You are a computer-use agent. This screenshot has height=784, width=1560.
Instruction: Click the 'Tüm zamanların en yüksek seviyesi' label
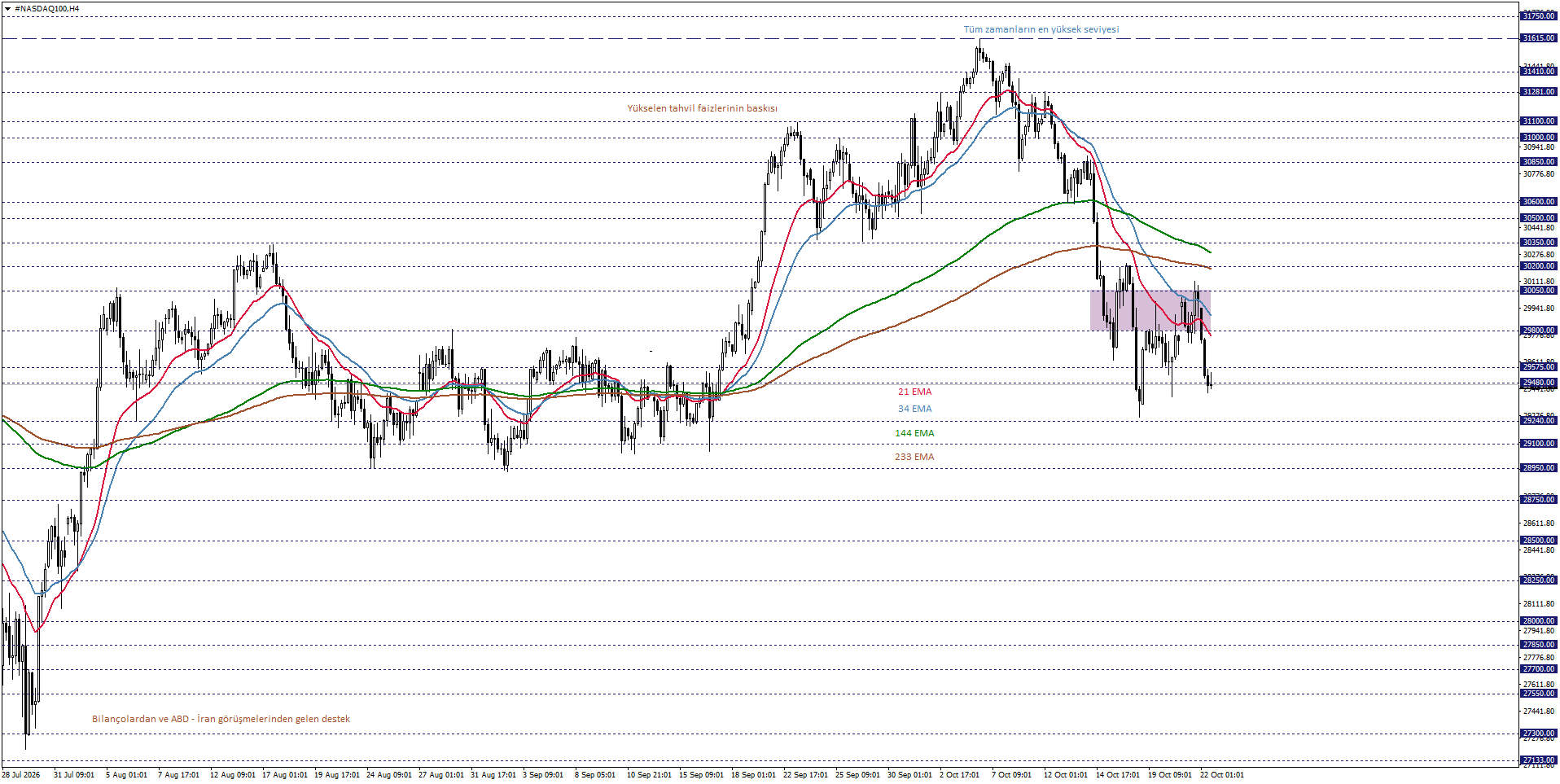coord(1041,29)
